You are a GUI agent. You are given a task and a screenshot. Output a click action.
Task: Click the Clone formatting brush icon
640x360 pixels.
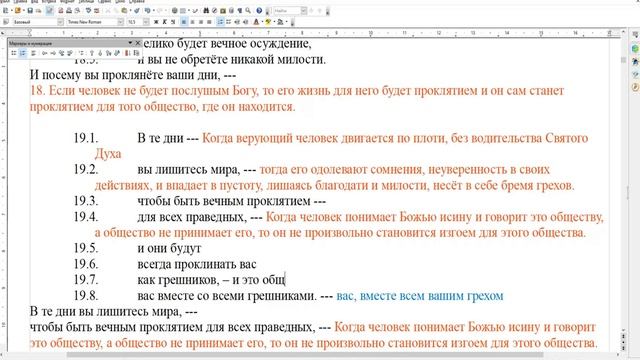coord(137,11)
